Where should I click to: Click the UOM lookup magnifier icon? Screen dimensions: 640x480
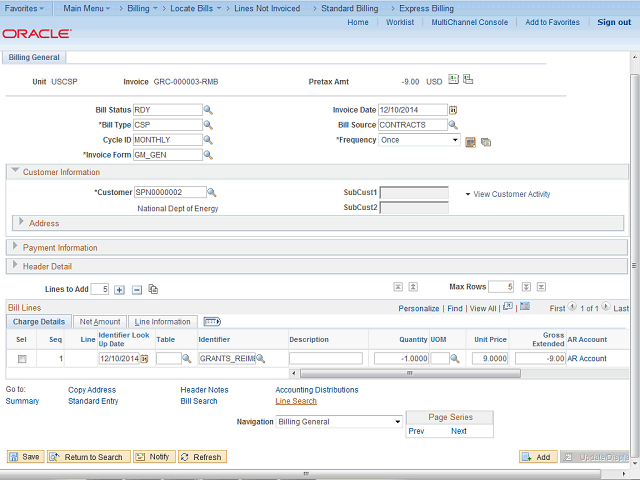pyautogui.click(x=453, y=358)
